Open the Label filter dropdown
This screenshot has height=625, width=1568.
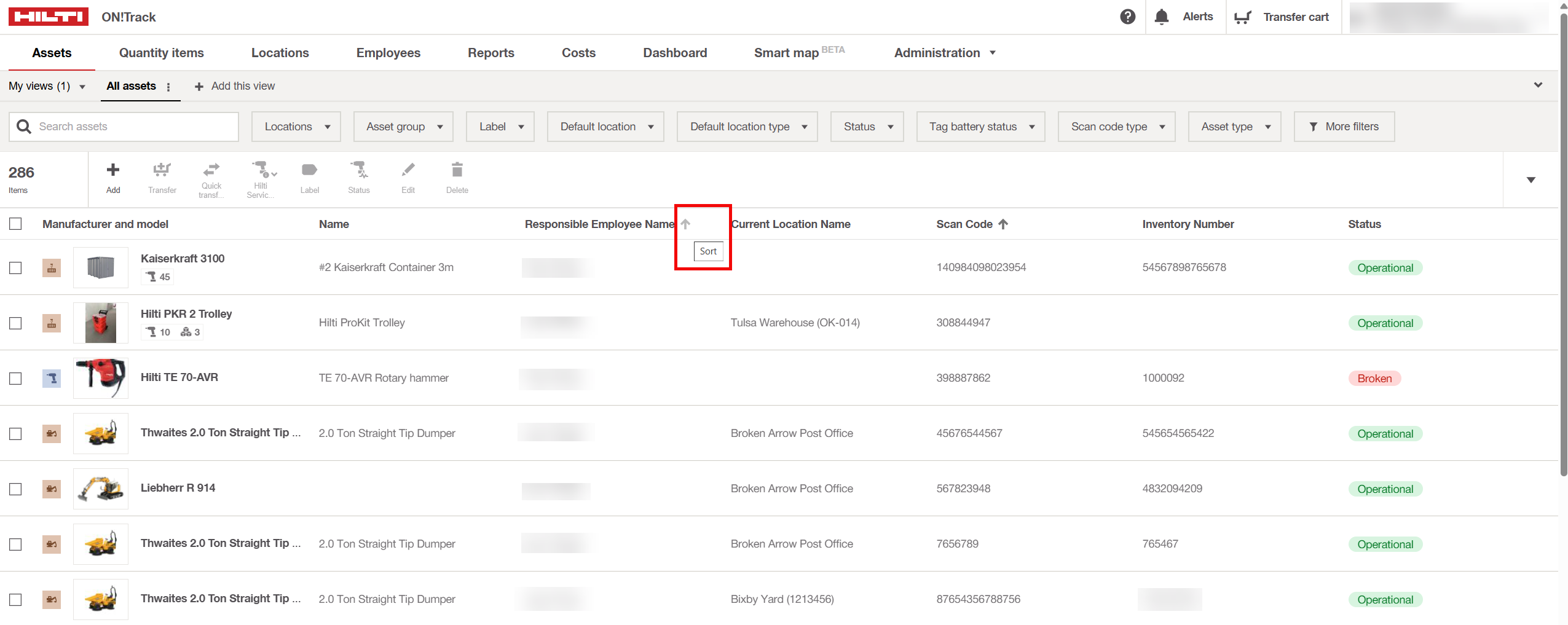click(500, 127)
